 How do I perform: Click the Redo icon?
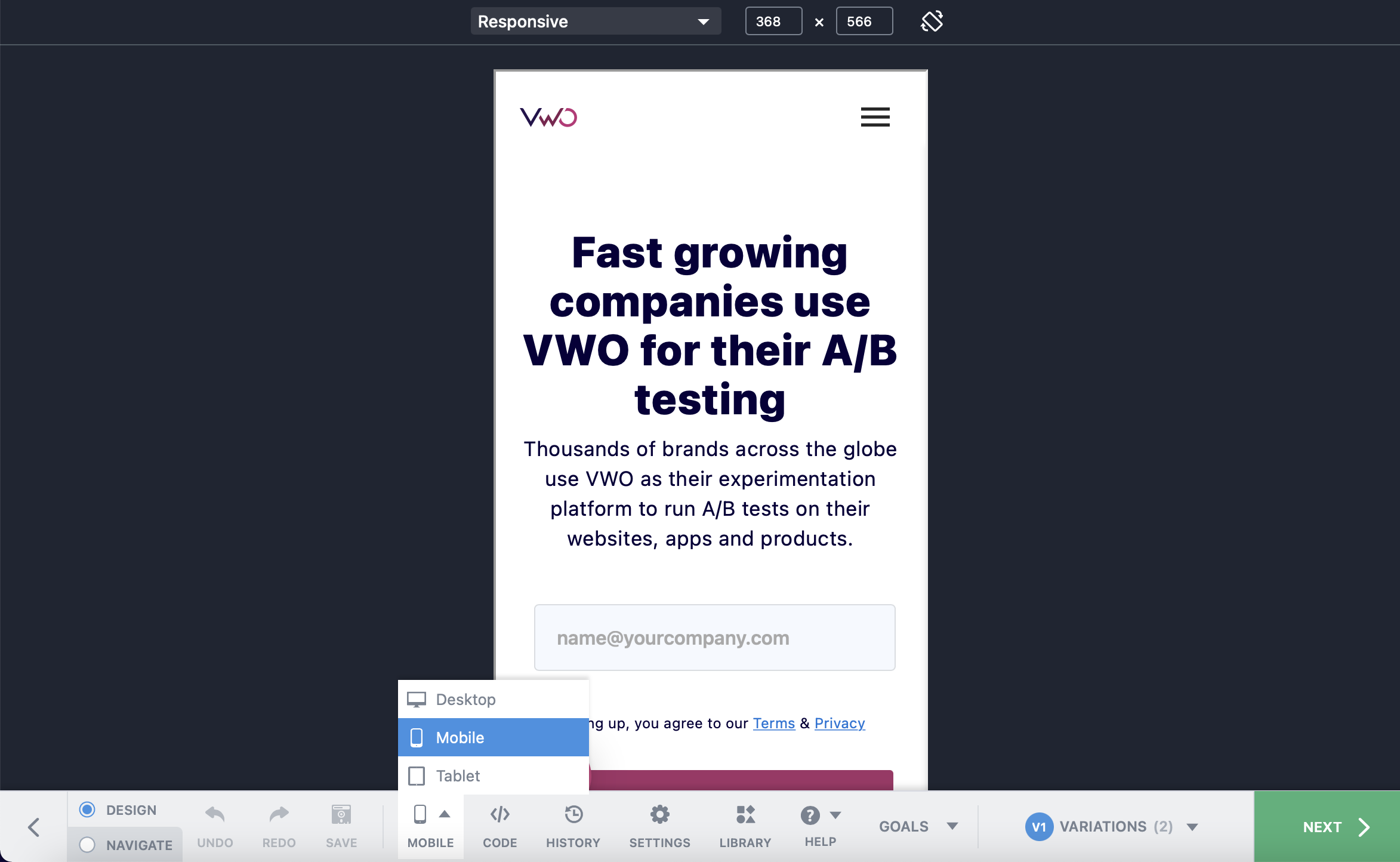pos(279,814)
